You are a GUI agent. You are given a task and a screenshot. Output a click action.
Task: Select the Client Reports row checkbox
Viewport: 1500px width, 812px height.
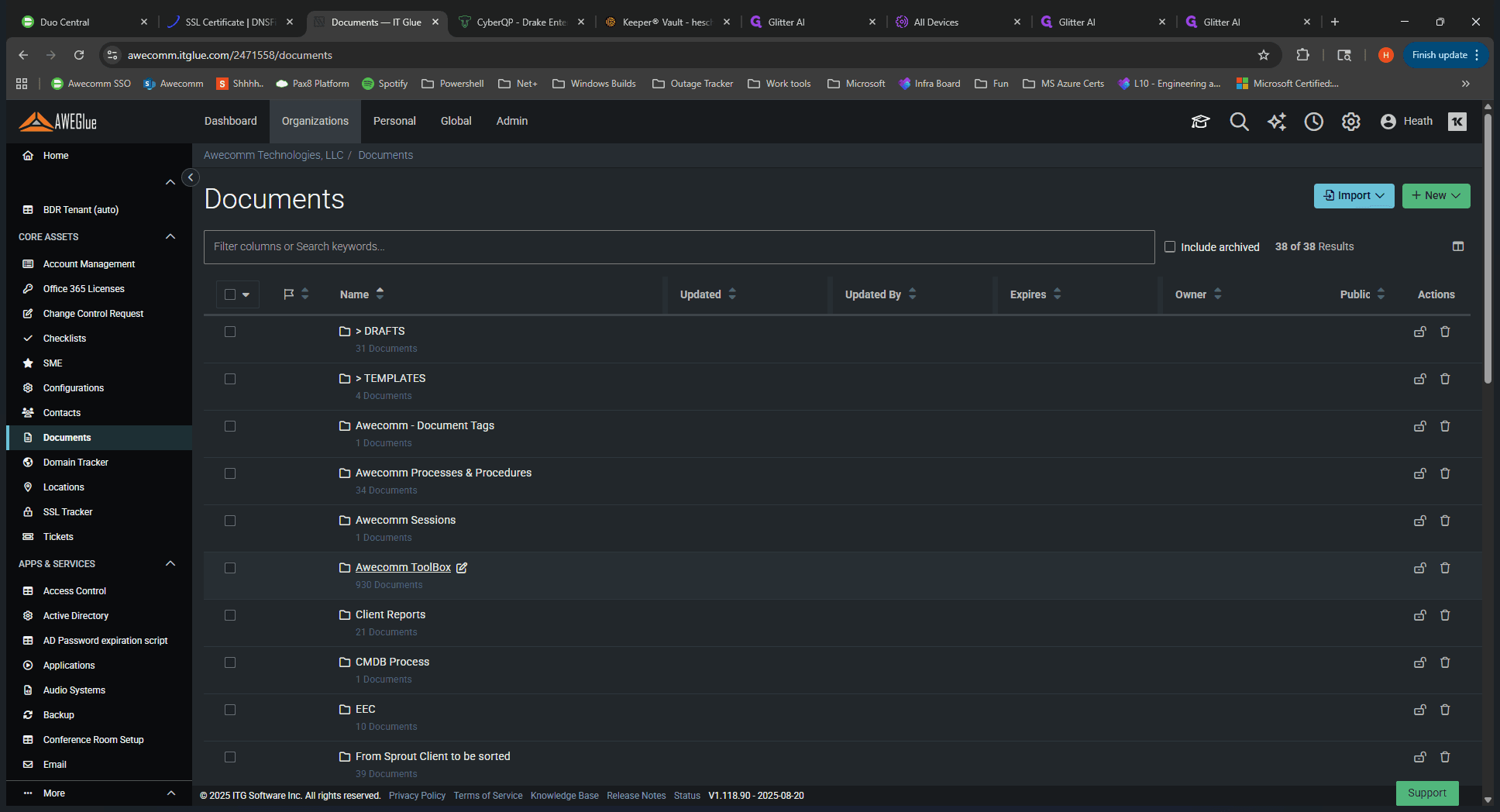(230, 615)
